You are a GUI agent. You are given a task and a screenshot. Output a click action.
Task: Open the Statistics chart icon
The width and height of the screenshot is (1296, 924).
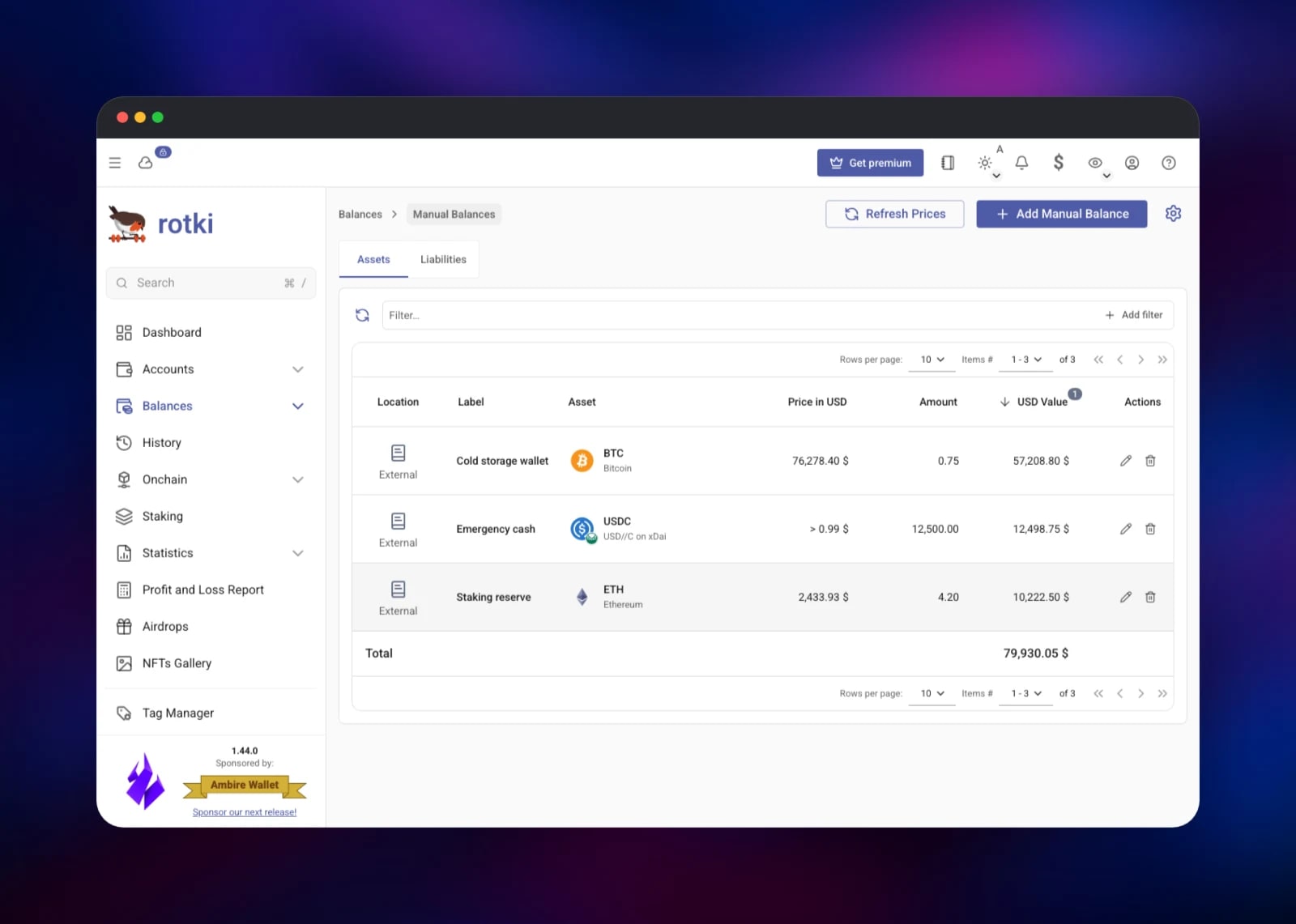(124, 553)
